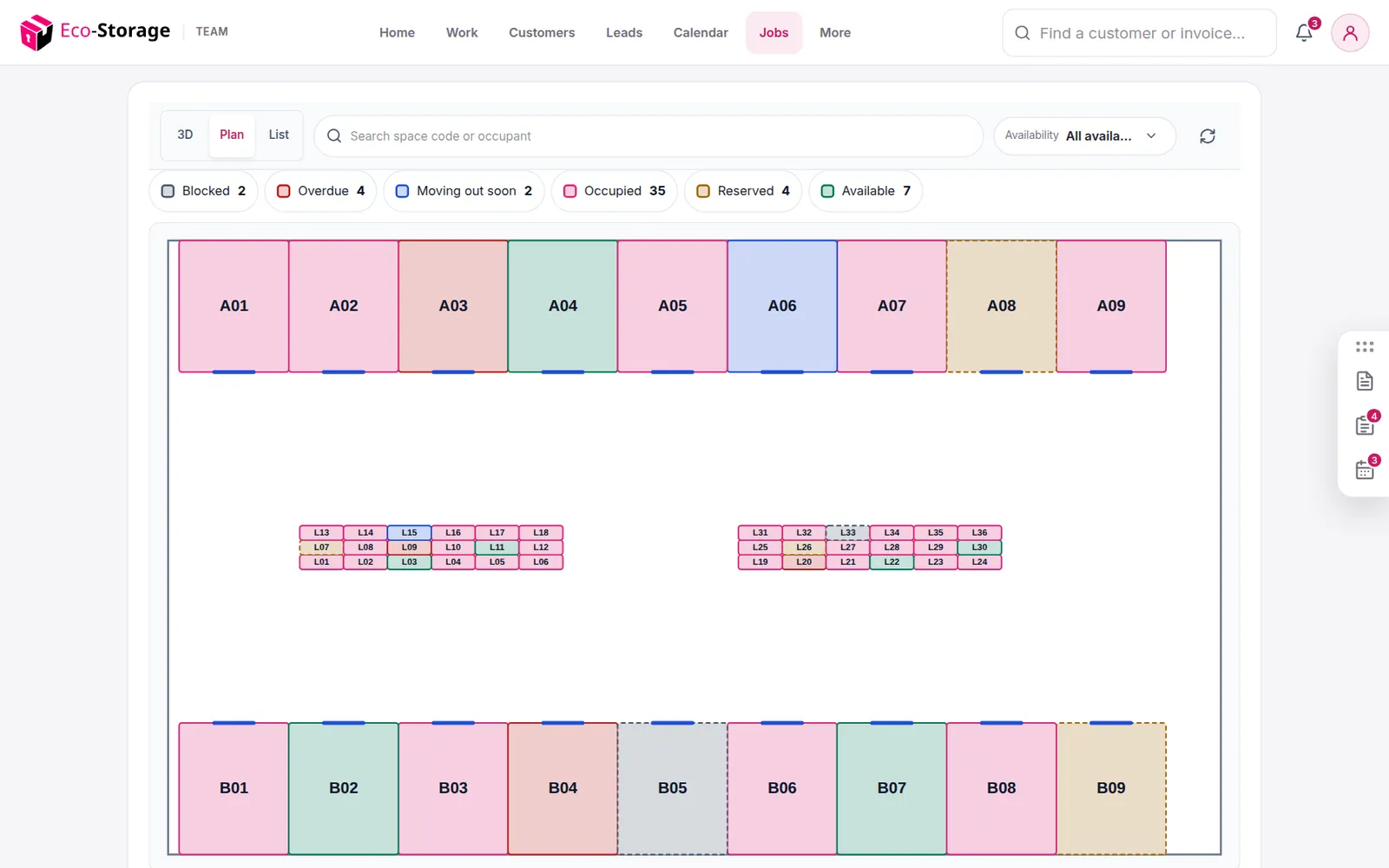Viewport: 1389px width, 868px height.
Task: Select the Plan view tab
Action: [x=232, y=135]
